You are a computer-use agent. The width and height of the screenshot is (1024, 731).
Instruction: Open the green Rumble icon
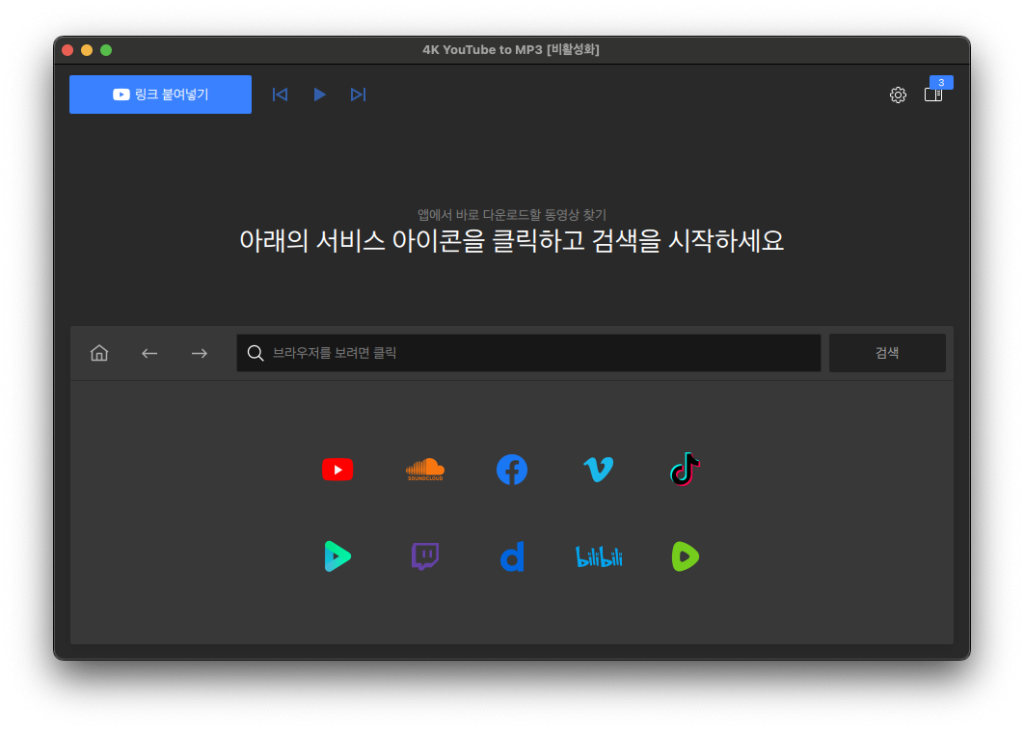tap(685, 556)
